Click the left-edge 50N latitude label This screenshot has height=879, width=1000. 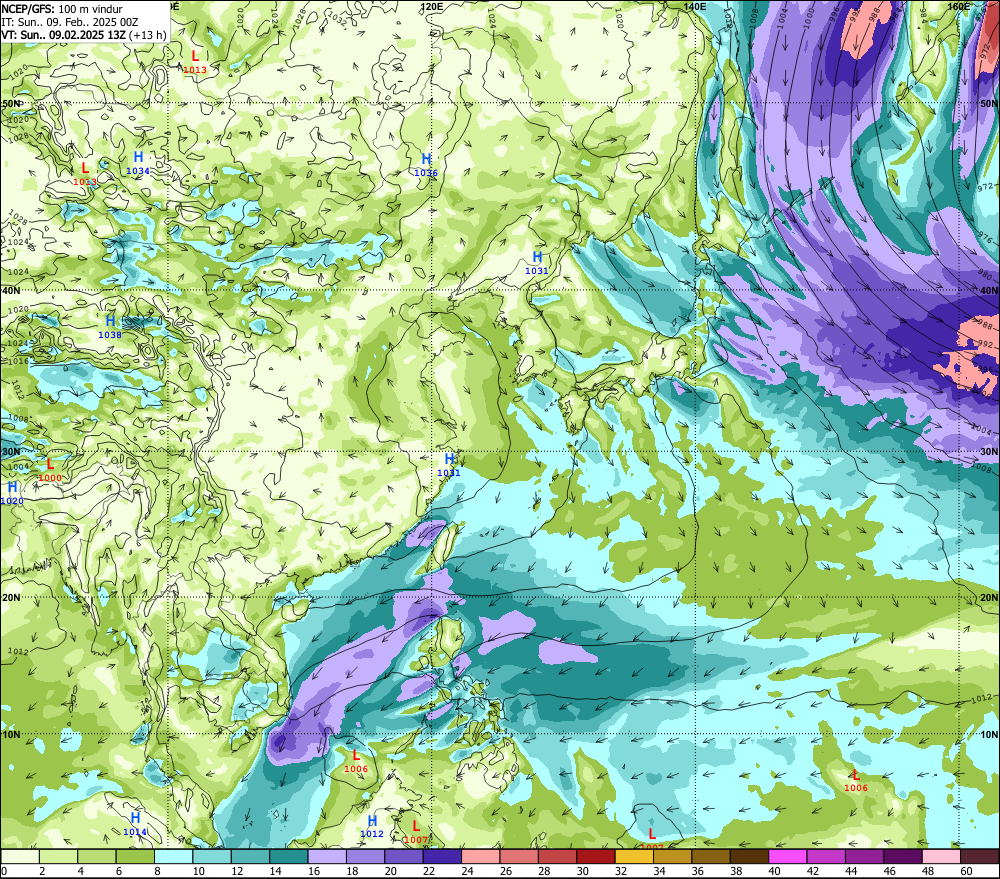point(11,103)
